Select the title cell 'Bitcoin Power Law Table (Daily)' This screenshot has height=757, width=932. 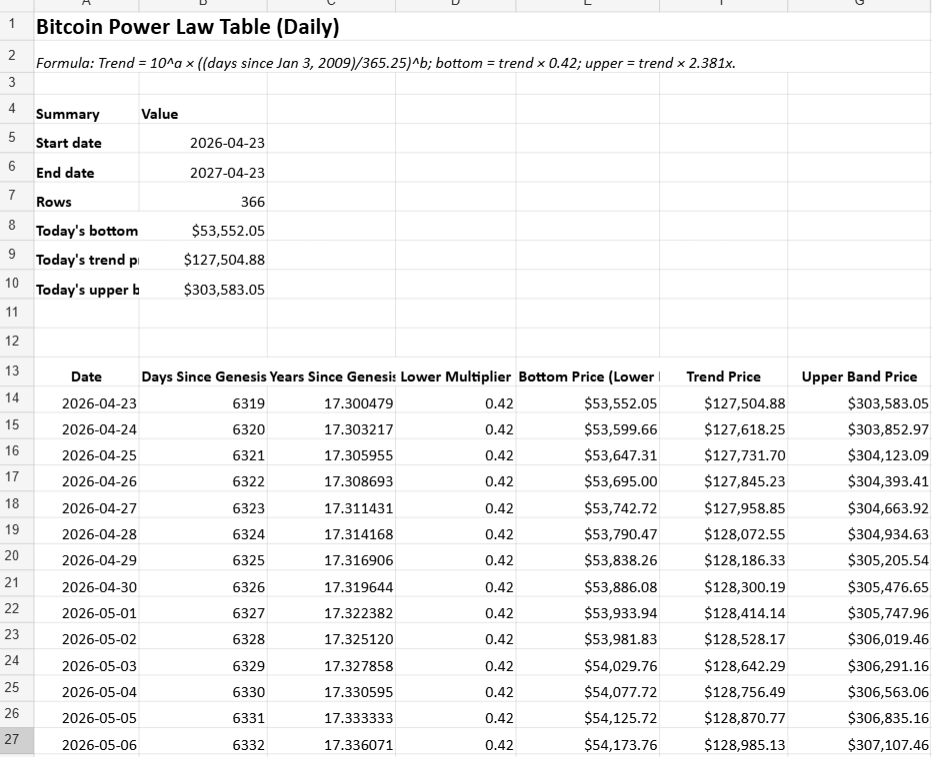(x=188, y=27)
